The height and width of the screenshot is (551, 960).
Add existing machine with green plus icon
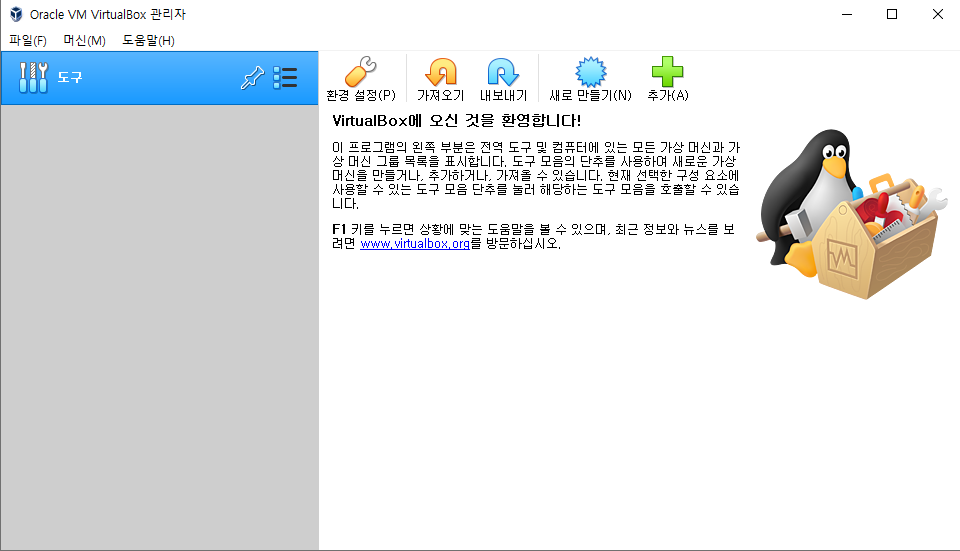click(667, 72)
